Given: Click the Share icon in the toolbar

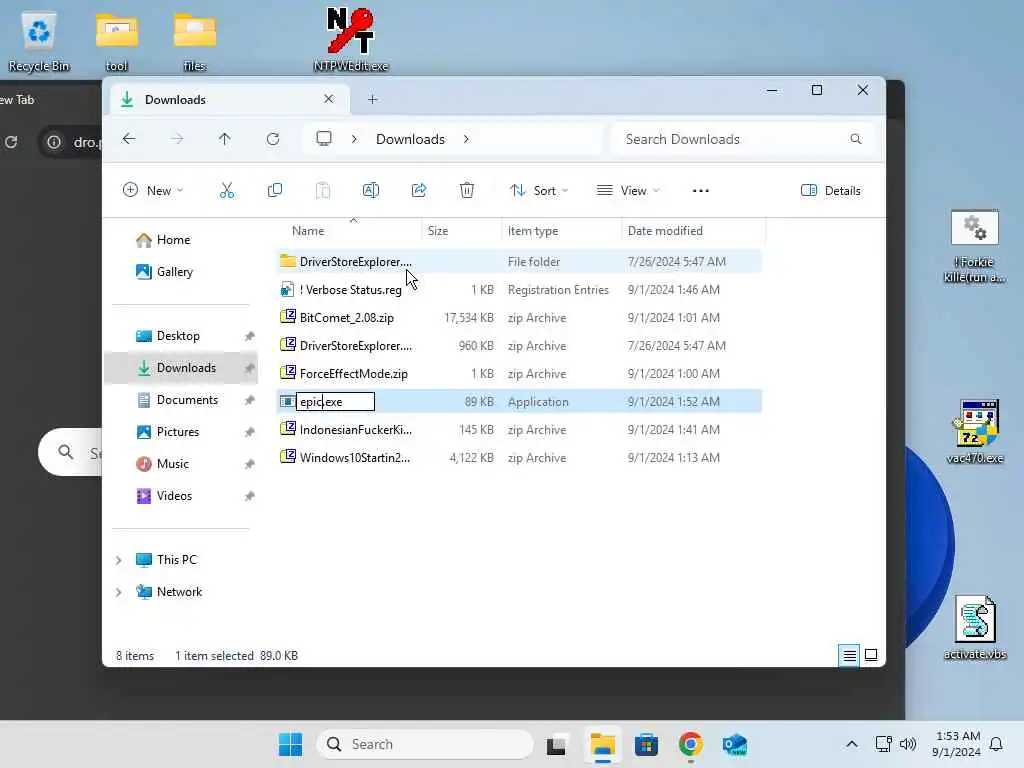Looking at the screenshot, I should coord(419,191).
